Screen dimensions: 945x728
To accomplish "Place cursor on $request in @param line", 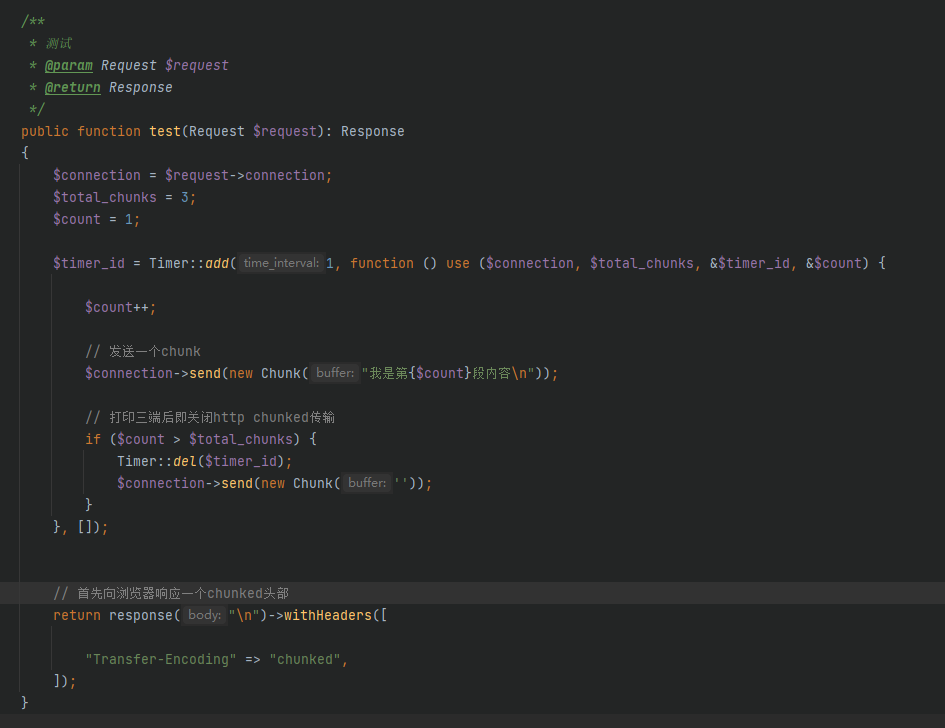I will 196,65.
